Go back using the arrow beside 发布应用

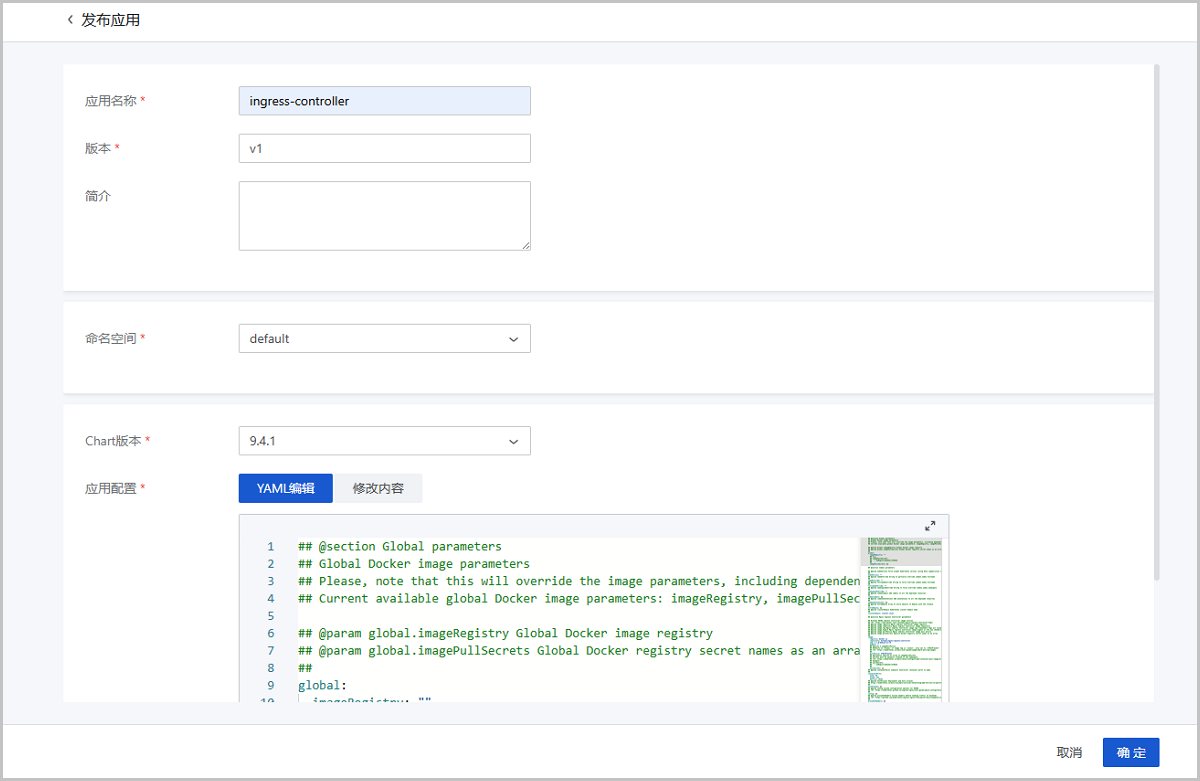coord(70,20)
